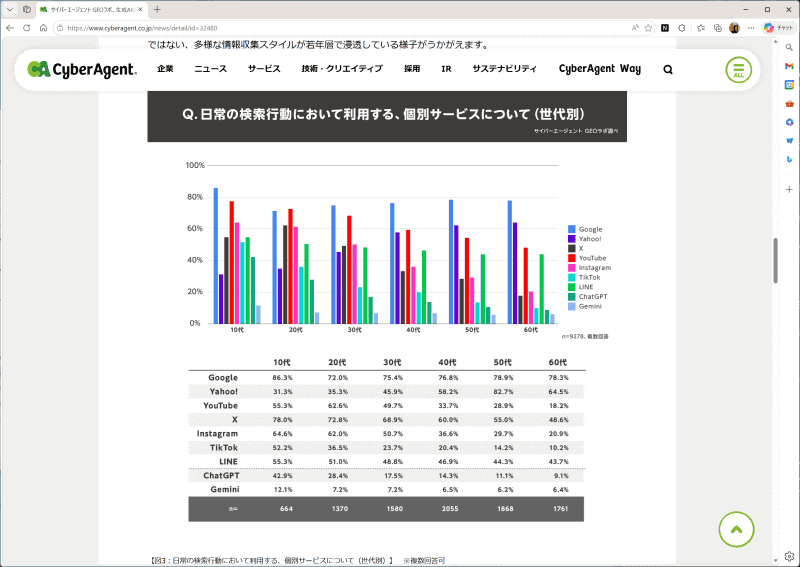Open 技術・クリエイティブ navigation menu

pyautogui.click(x=342, y=68)
